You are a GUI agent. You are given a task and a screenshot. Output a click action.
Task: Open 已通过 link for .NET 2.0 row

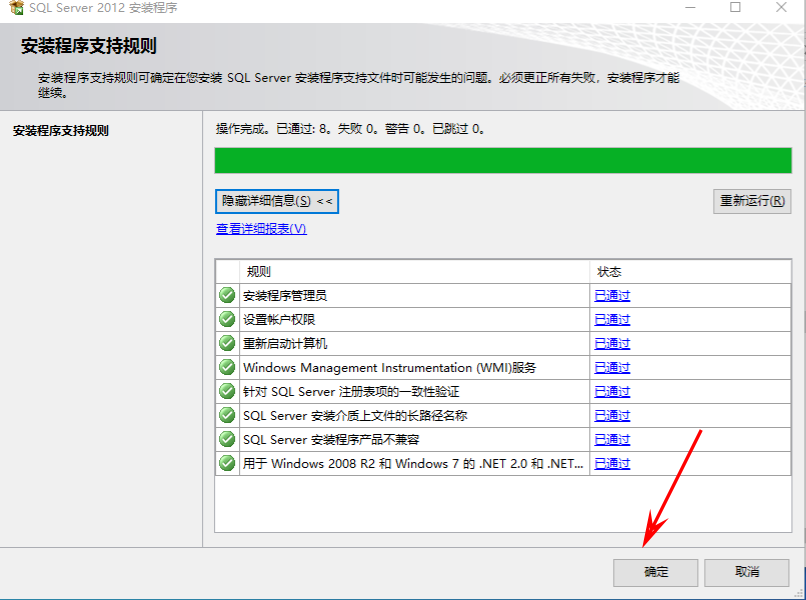pos(612,464)
